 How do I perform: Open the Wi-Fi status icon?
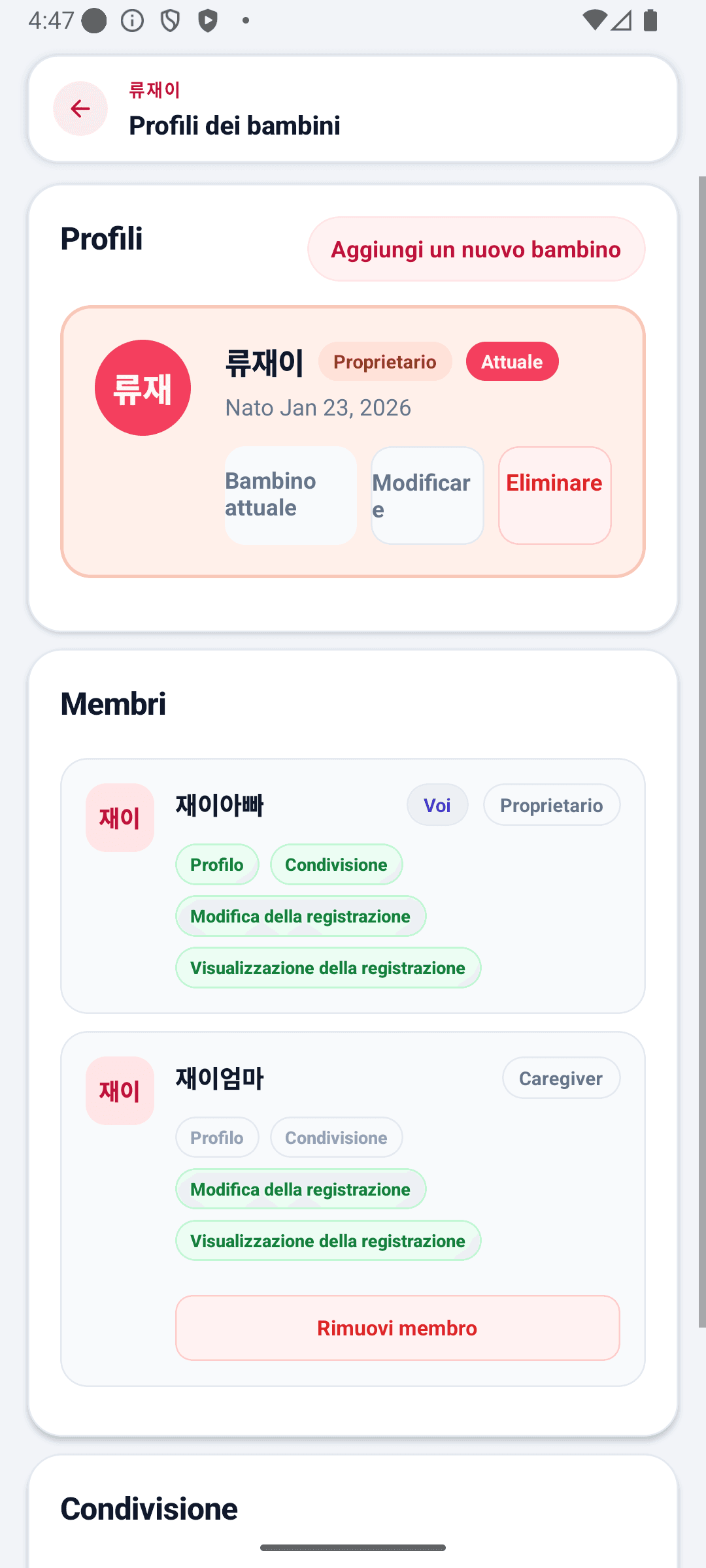pyautogui.click(x=594, y=20)
